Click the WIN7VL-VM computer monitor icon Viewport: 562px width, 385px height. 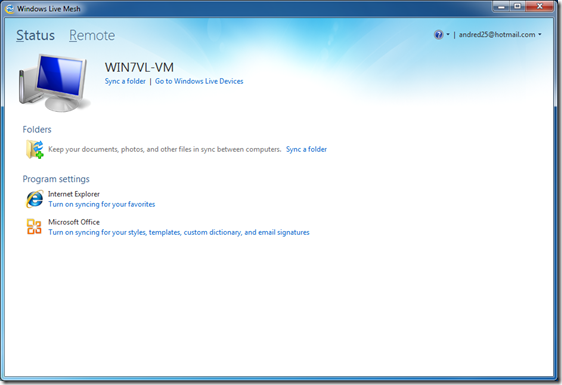53,83
